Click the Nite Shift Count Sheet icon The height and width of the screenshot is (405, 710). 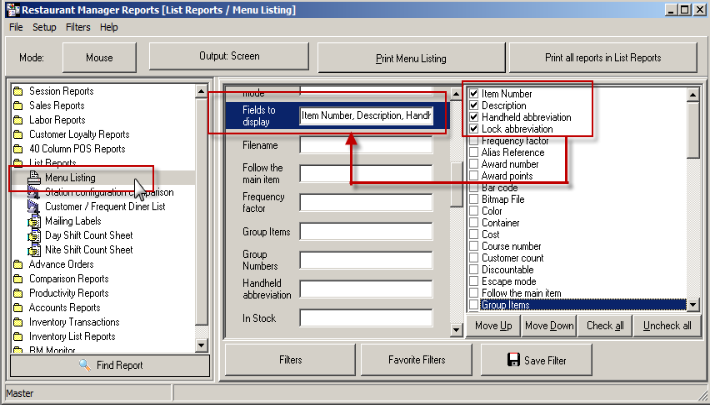coord(34,250)
